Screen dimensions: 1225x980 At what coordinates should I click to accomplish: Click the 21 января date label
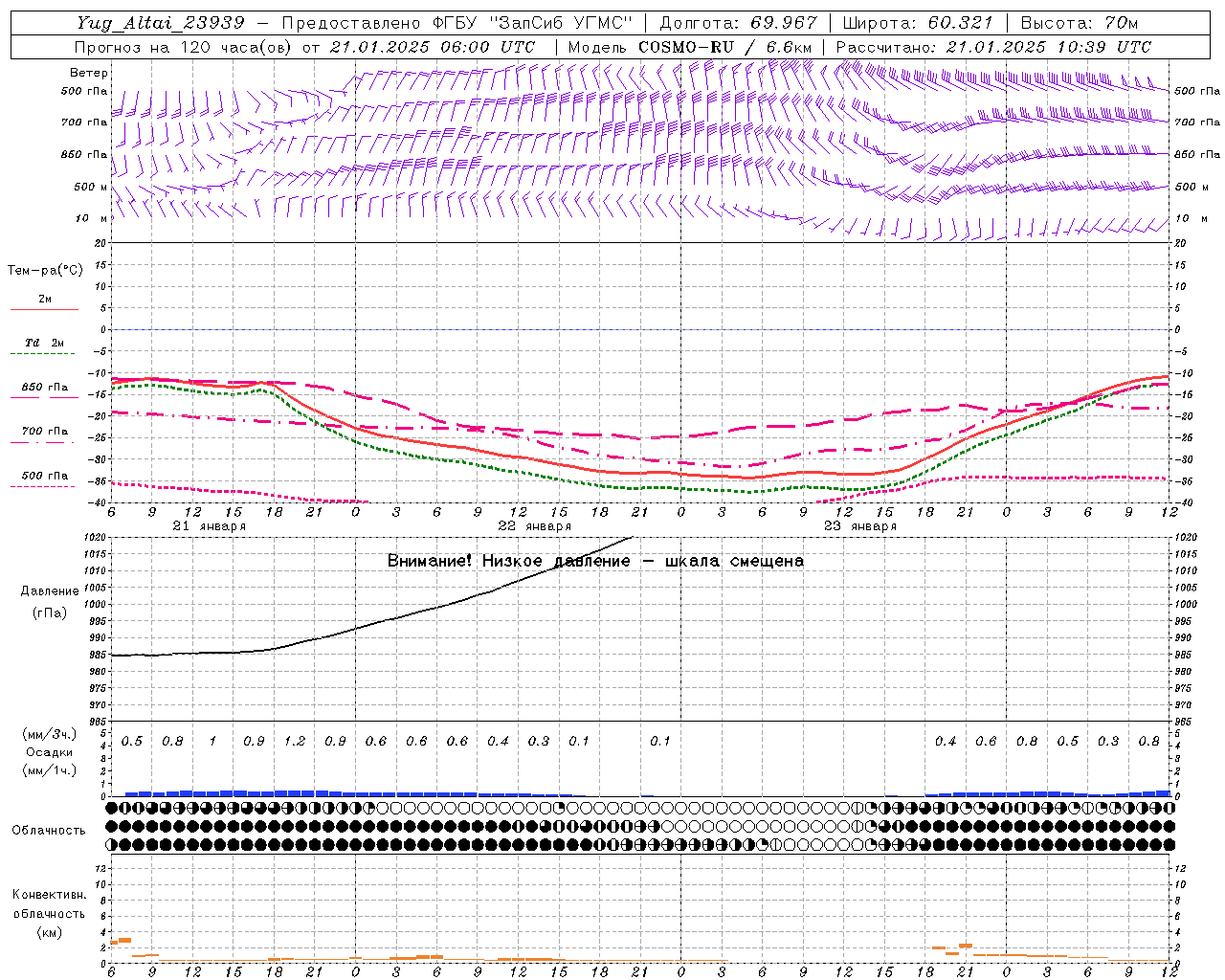(210, 526)
